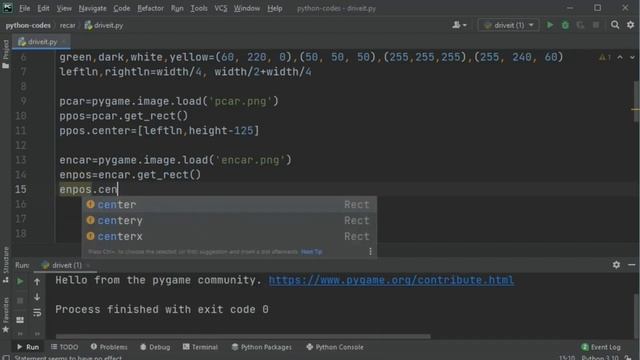Close the driveit.py editor tab
The height and width of the screenshot is (360, 640).
coord(64,42)
